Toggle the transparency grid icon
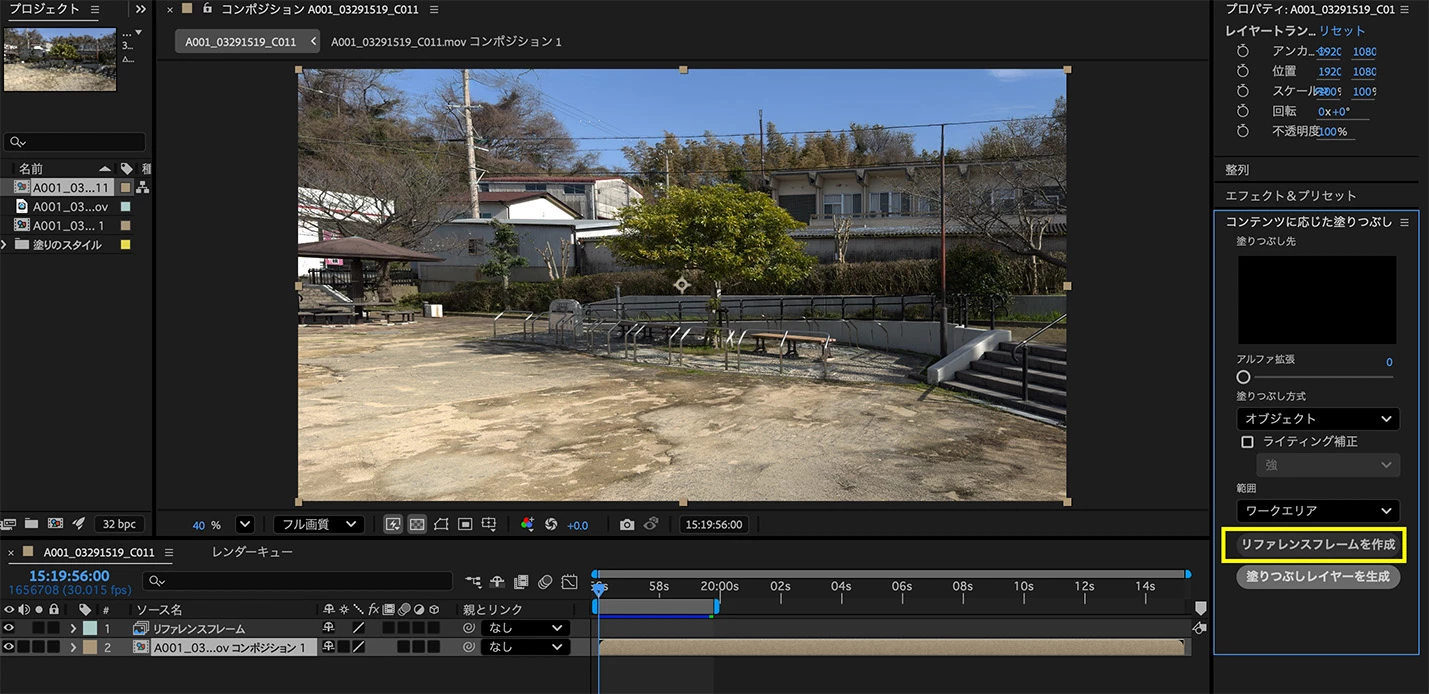Image resolution: width=1429 pixels, height=694 pixels. point(417,524)
